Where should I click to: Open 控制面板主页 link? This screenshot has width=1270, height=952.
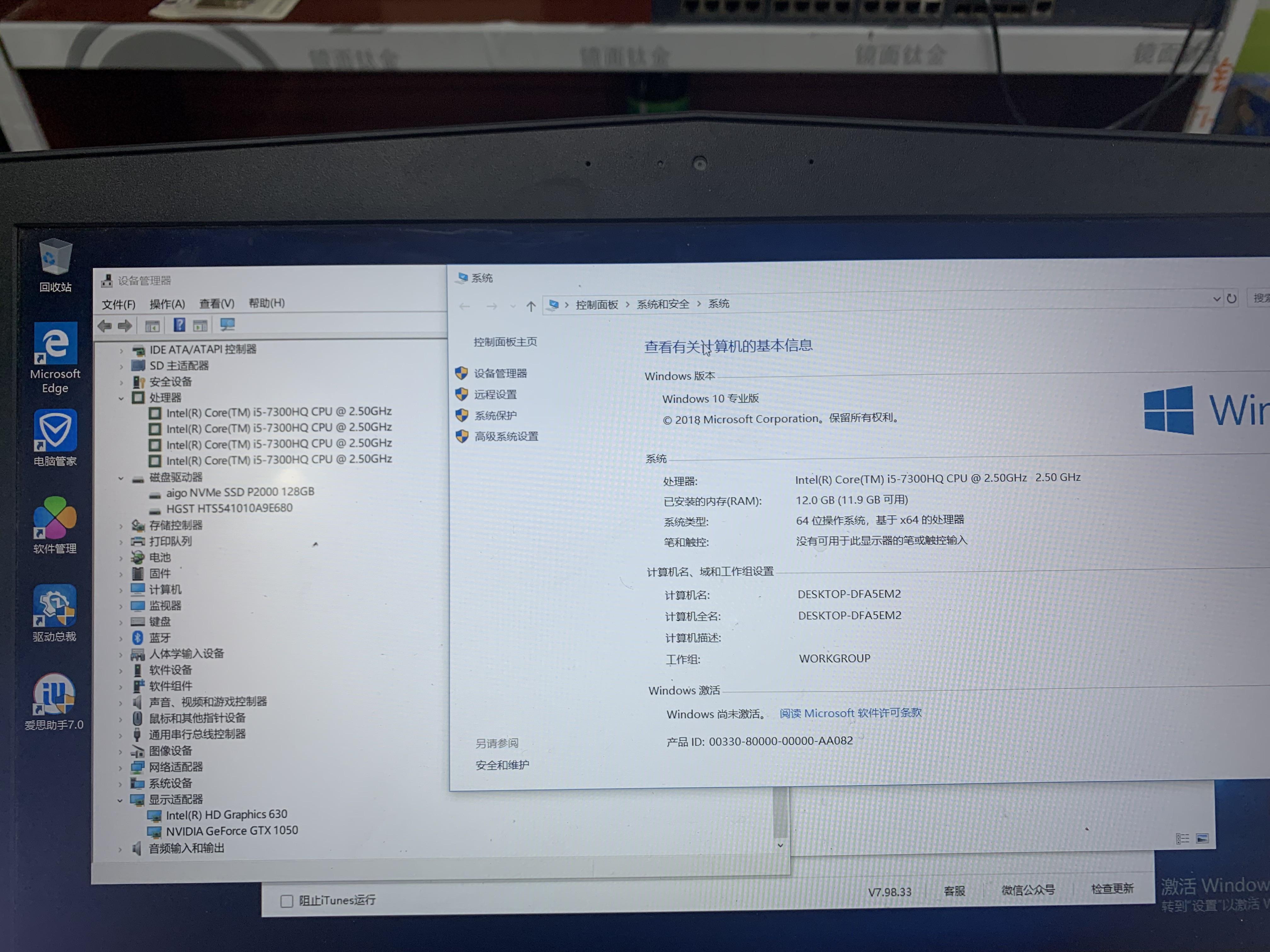pyautogui.click(x=505, y=342)
